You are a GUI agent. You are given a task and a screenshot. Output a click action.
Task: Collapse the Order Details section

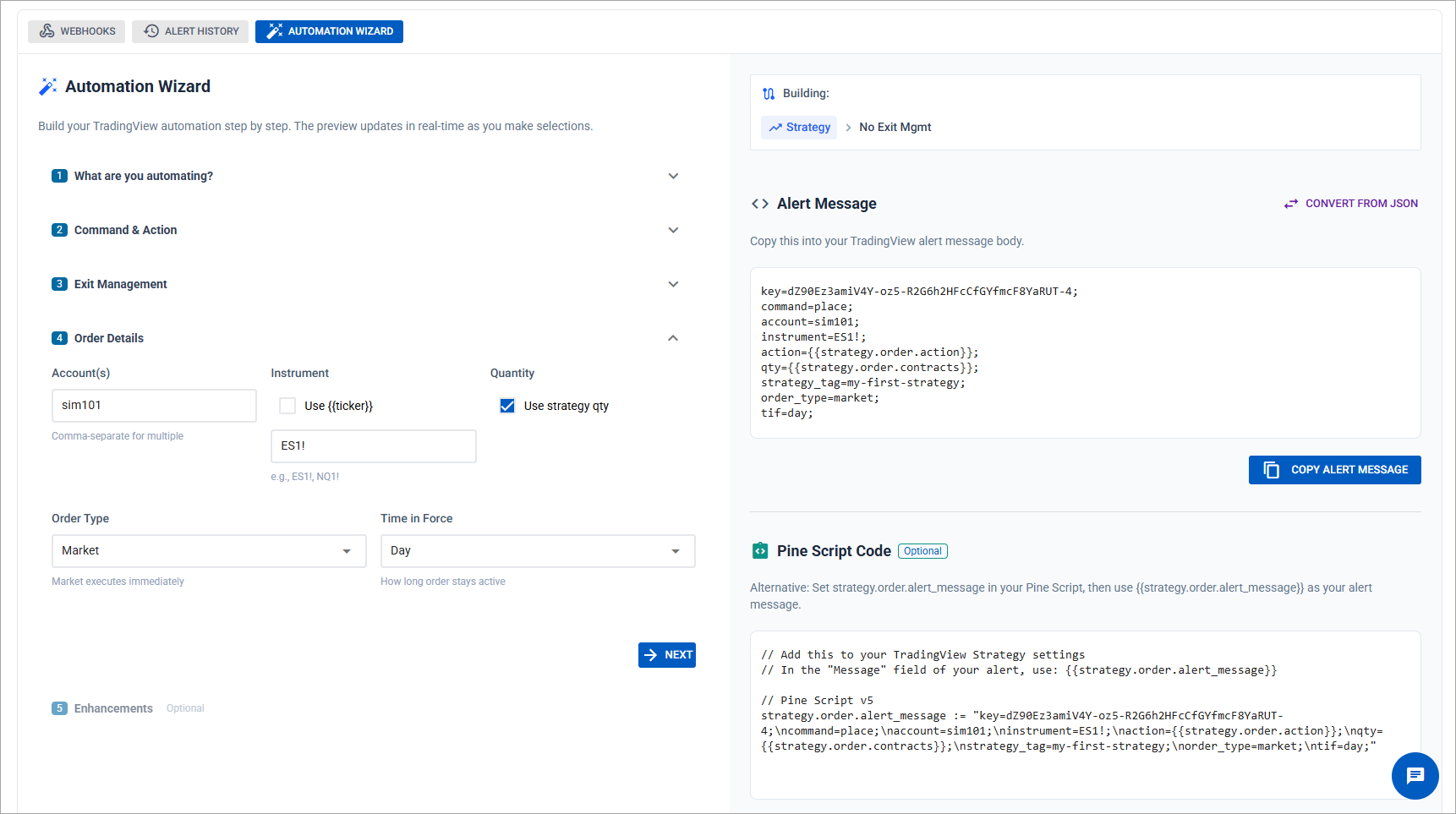(673, 337)
